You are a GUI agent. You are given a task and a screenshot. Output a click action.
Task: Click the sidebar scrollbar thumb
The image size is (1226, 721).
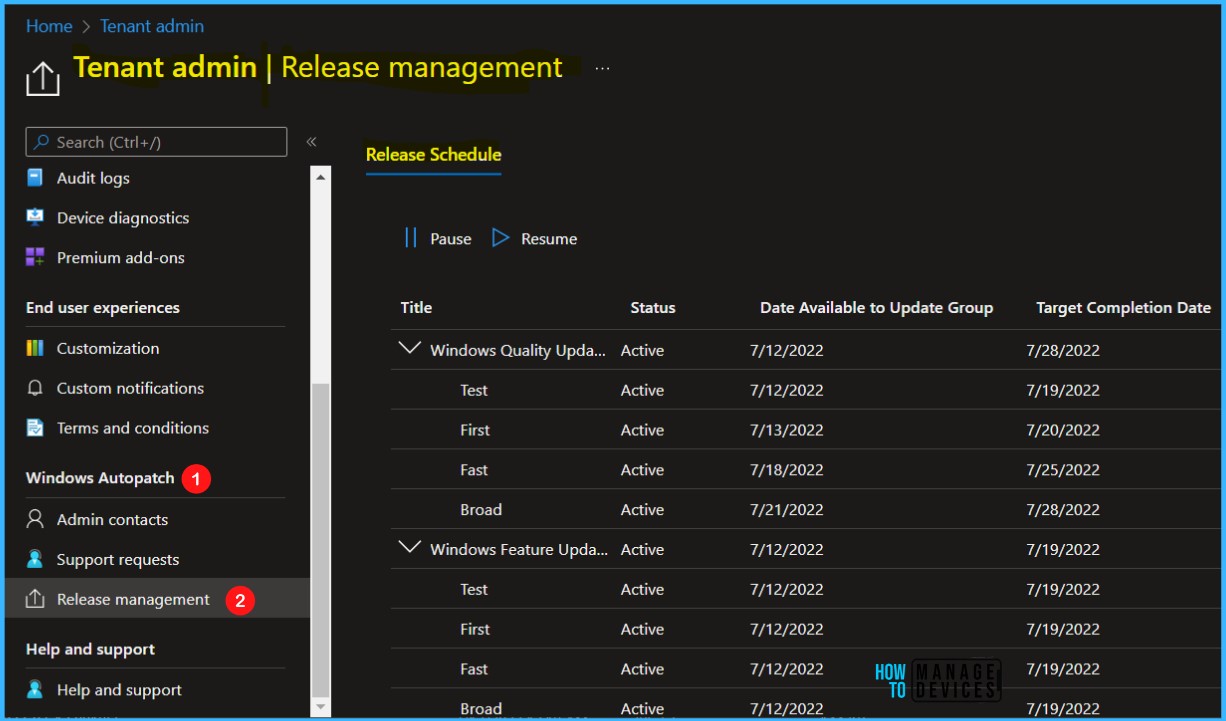(x=321, y=540)
